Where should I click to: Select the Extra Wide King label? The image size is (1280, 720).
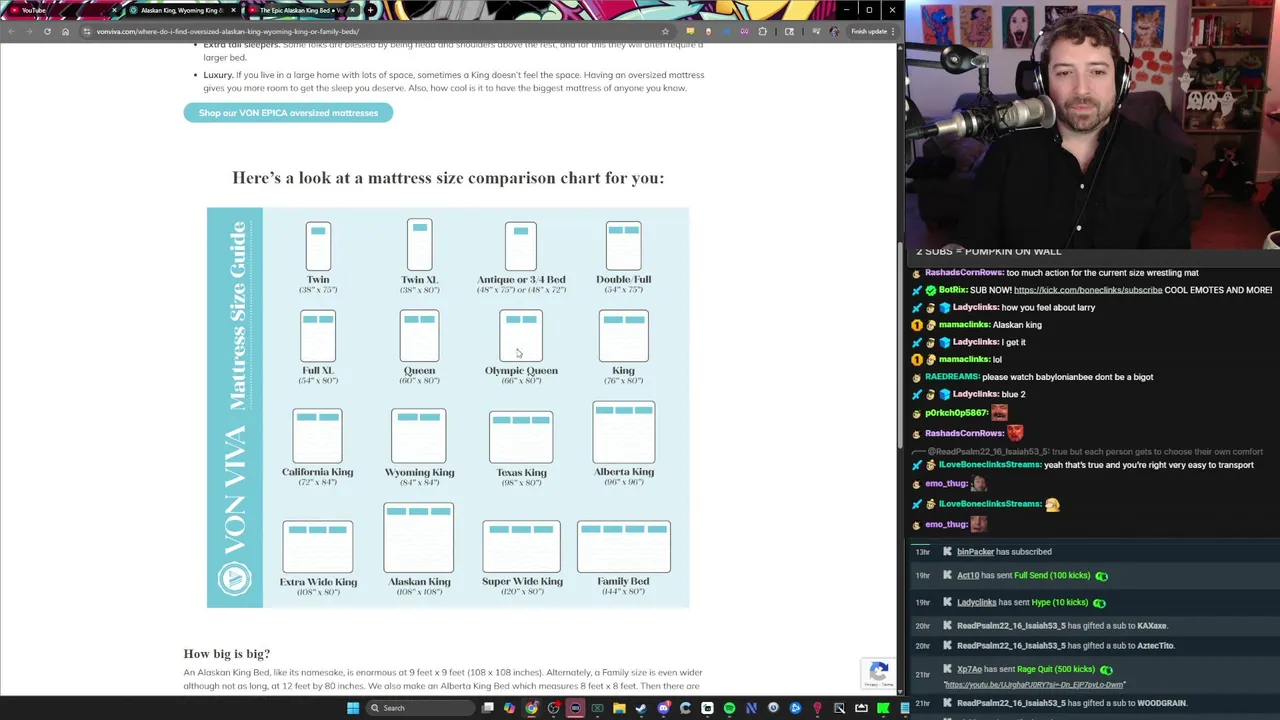(x=318, y=581)
